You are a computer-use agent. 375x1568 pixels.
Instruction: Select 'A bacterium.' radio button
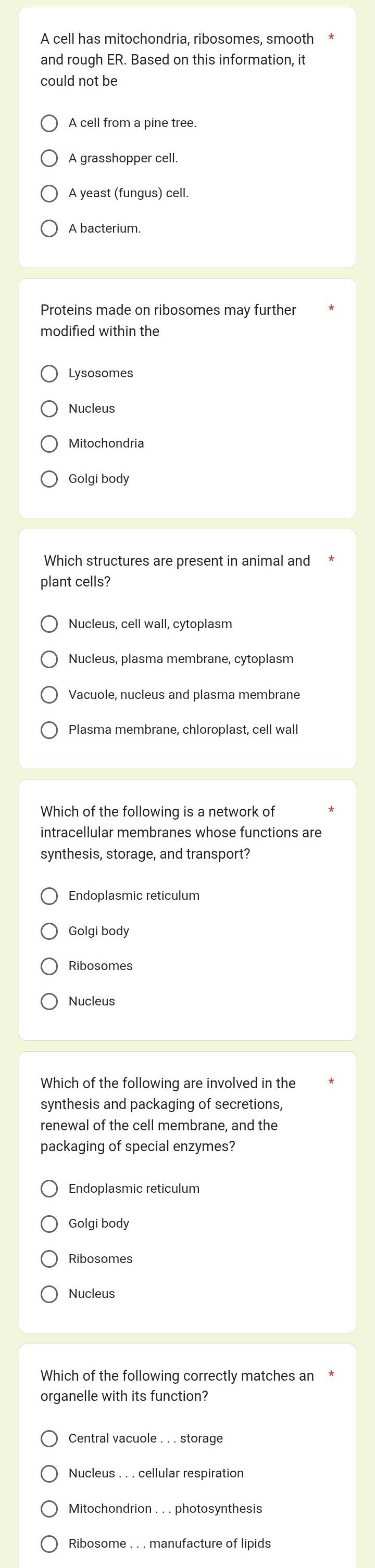[49, 229]
